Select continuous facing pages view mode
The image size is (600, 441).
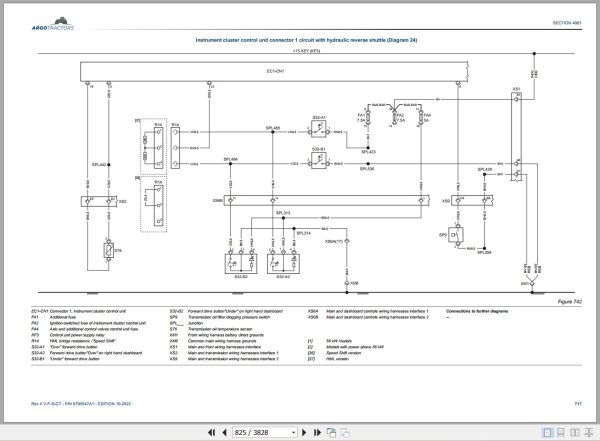click(x=589, y=433)
